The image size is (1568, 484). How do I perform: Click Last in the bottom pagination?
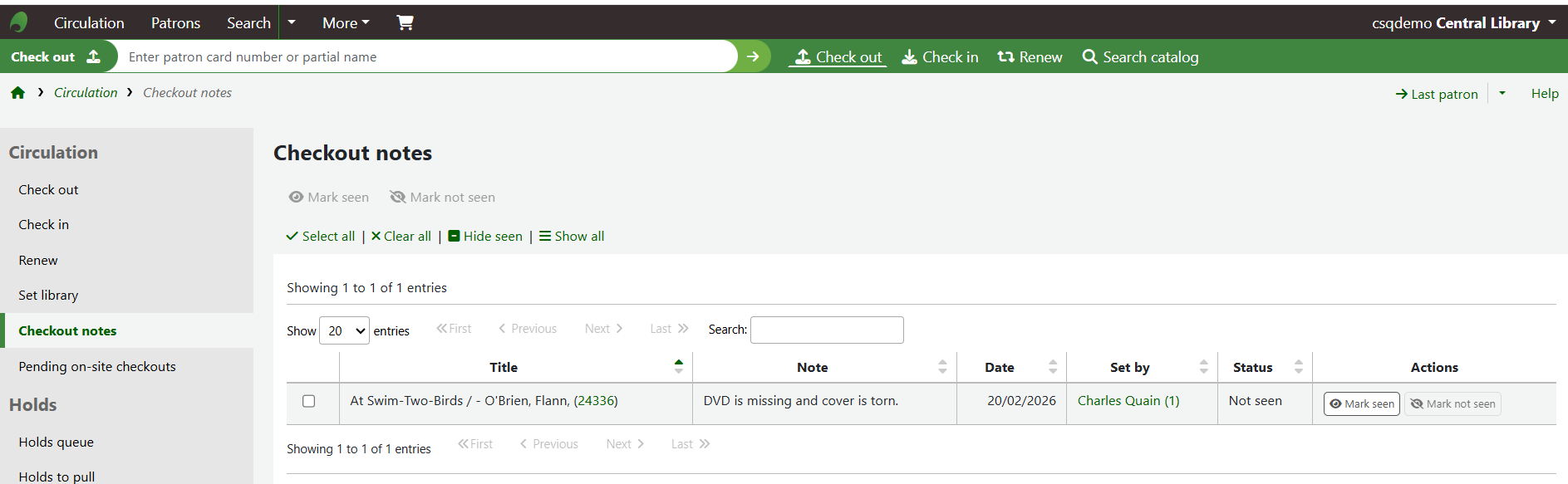pyautogui.click(x=691, y=444)
